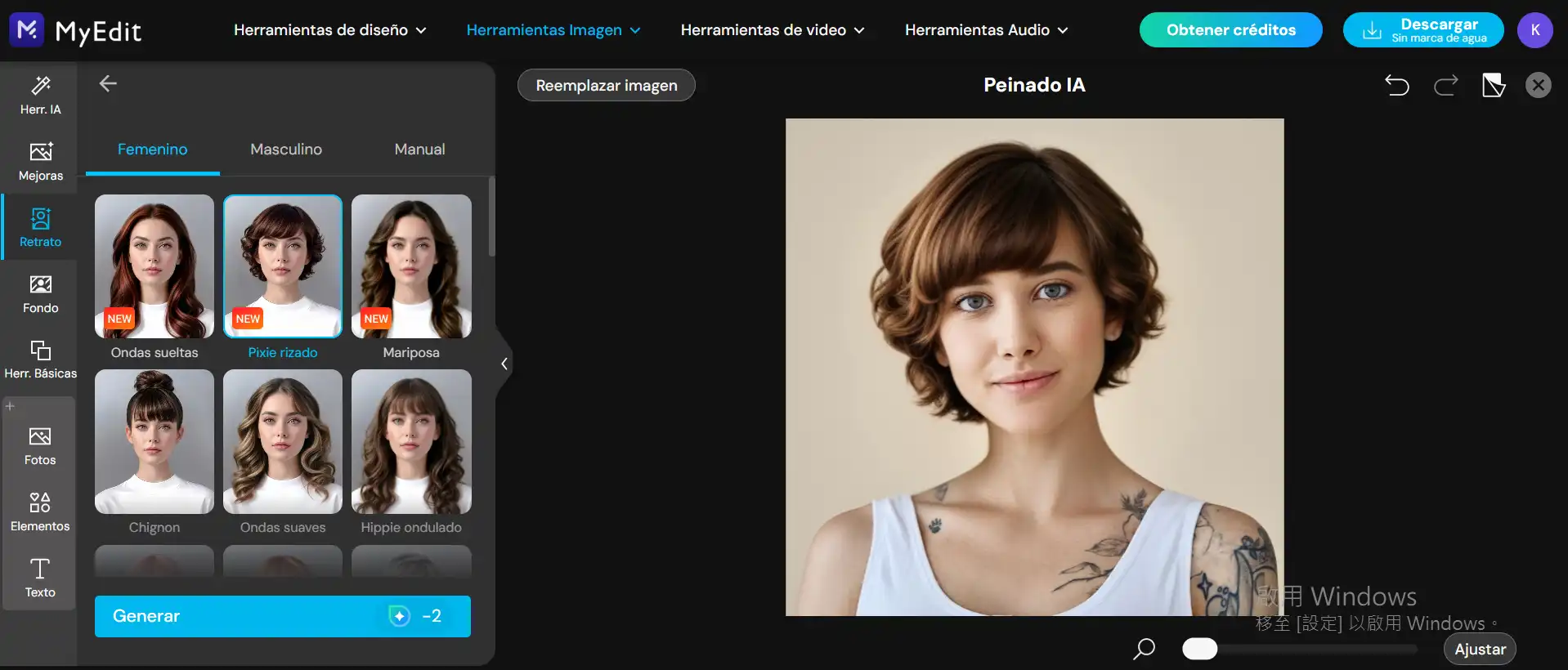The height and width of the screenshot is (670, 1568).
Task: Expand Herramientas de video menu
Action: (x=773, y=30)
